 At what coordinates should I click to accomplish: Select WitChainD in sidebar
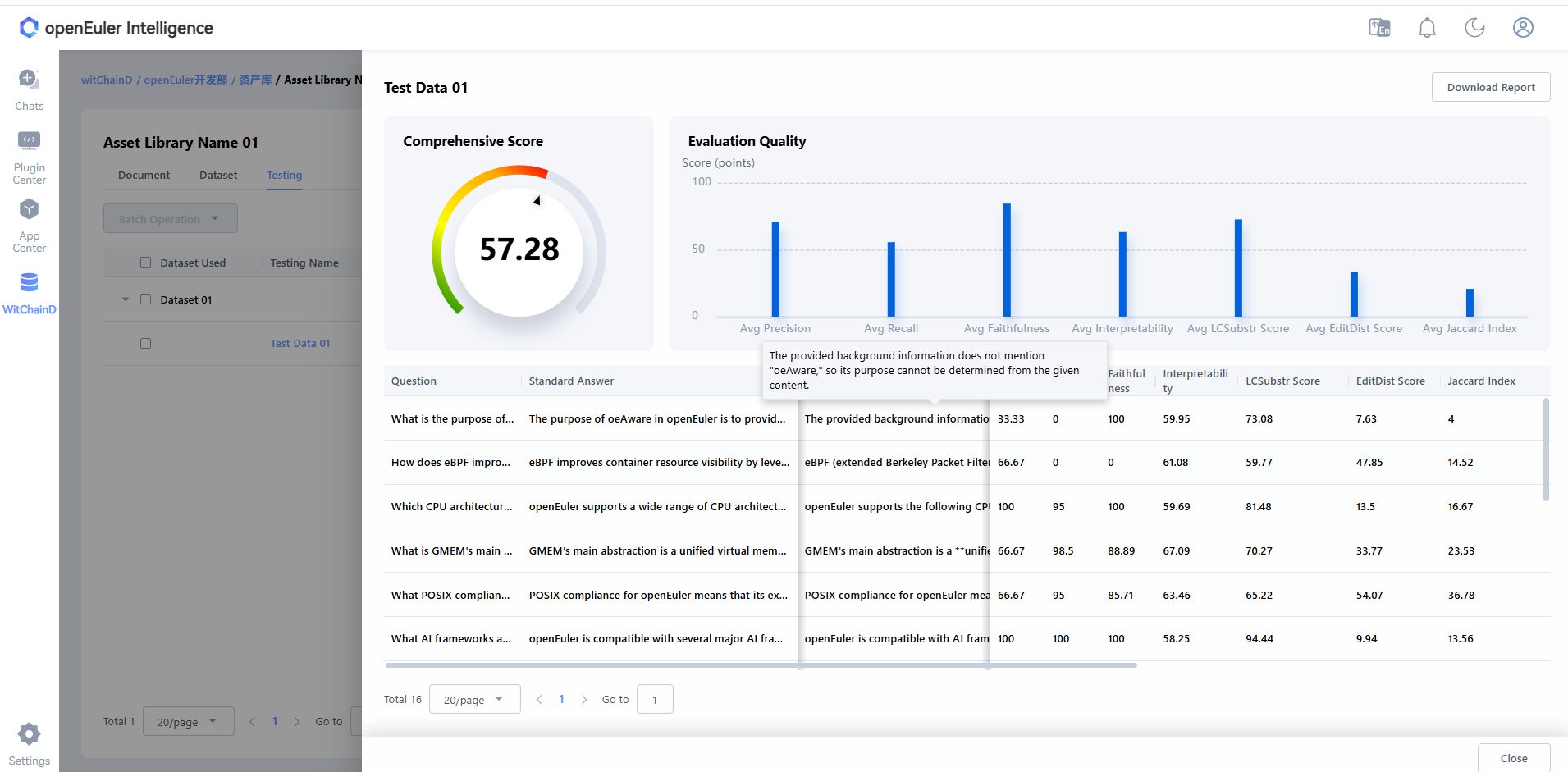[29, 294]
